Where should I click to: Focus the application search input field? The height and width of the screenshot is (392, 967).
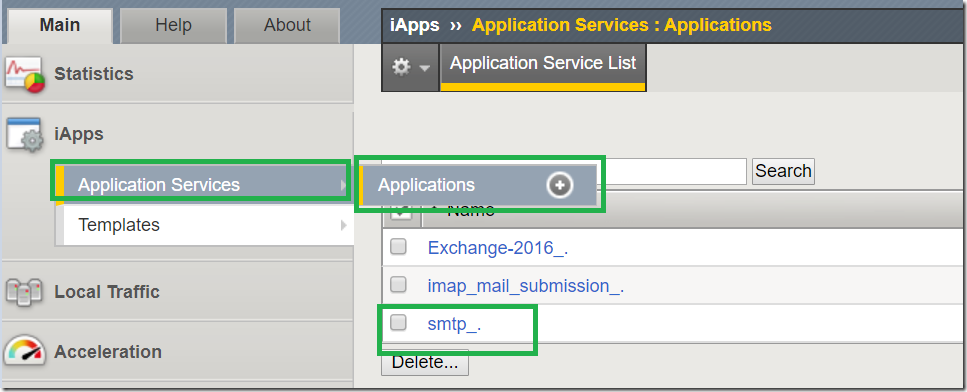tap(675, 171)
